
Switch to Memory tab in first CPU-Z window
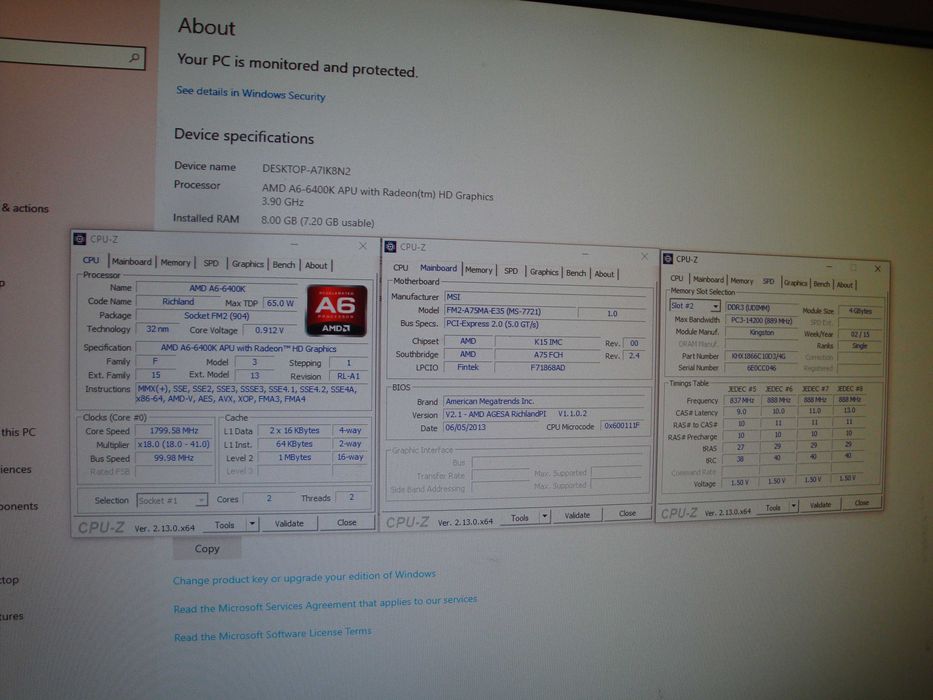176,262
